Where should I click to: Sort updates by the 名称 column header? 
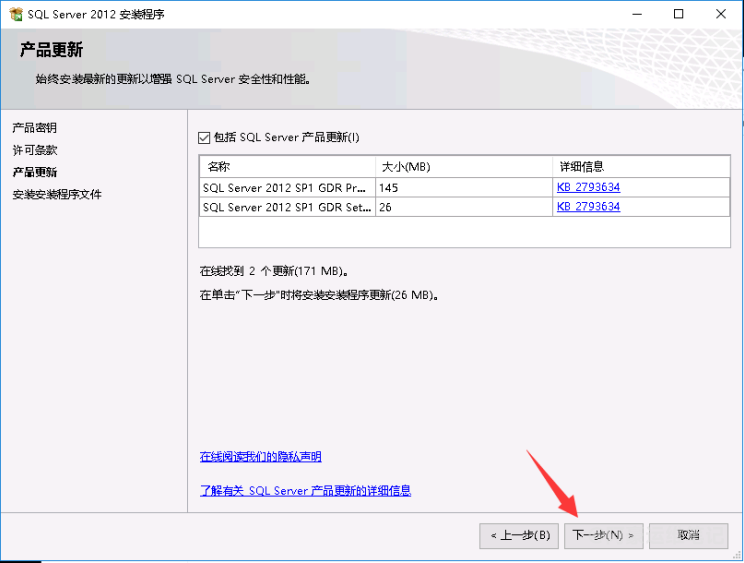pyautogui.click(x=287, y=166)
